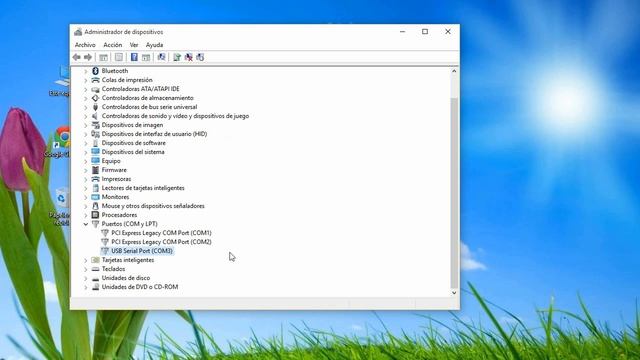Click the Google Chrome desktop shortcut

pos(60,142)
